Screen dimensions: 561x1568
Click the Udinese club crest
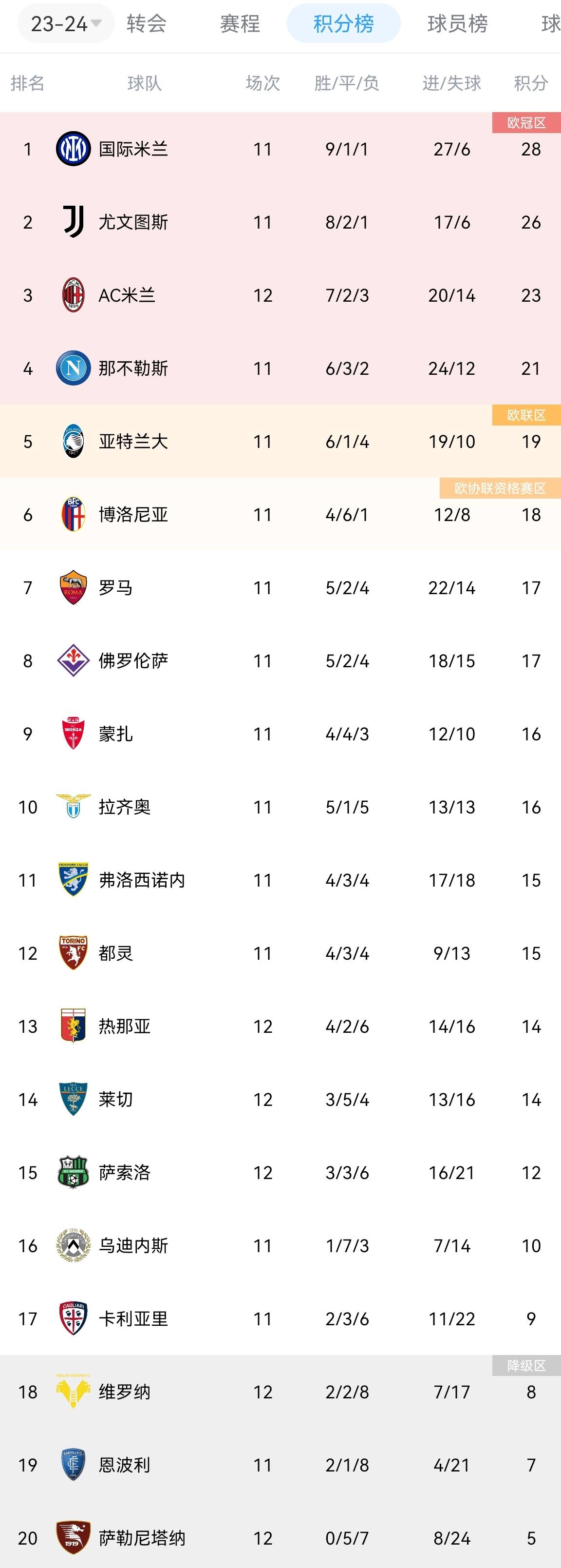coord(73,1245)
